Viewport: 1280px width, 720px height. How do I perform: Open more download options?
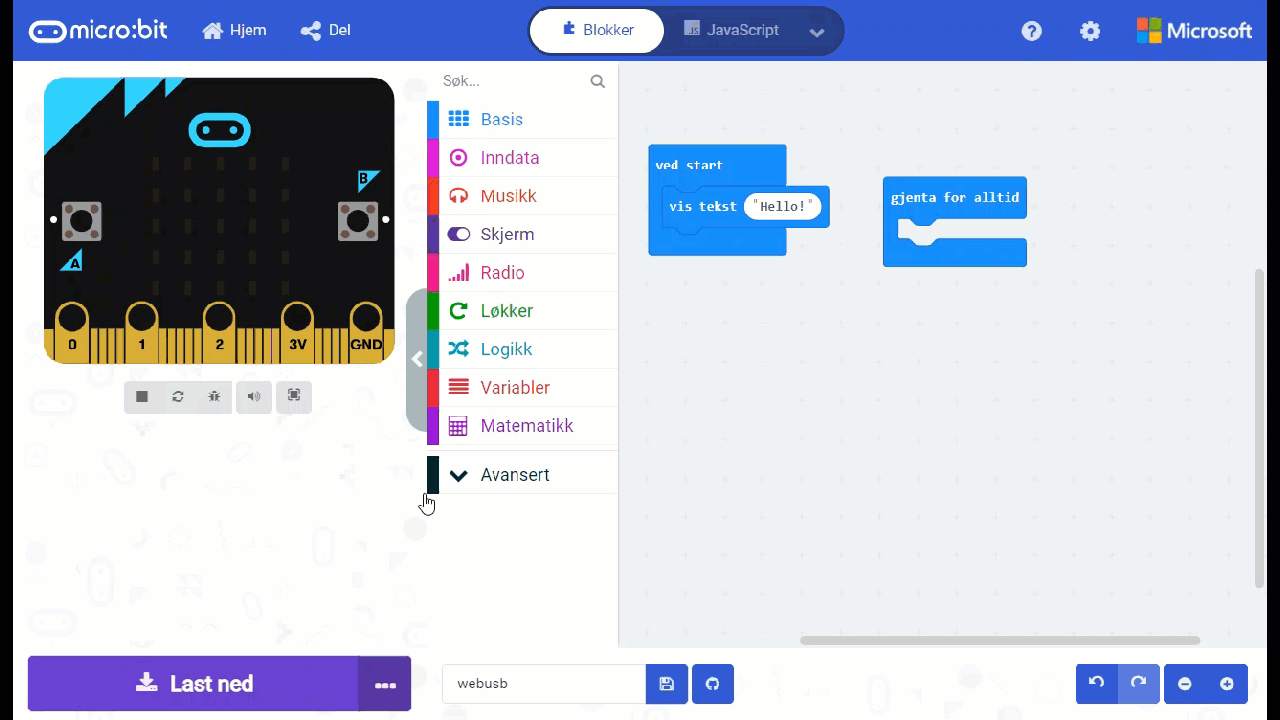coord(385,684)
